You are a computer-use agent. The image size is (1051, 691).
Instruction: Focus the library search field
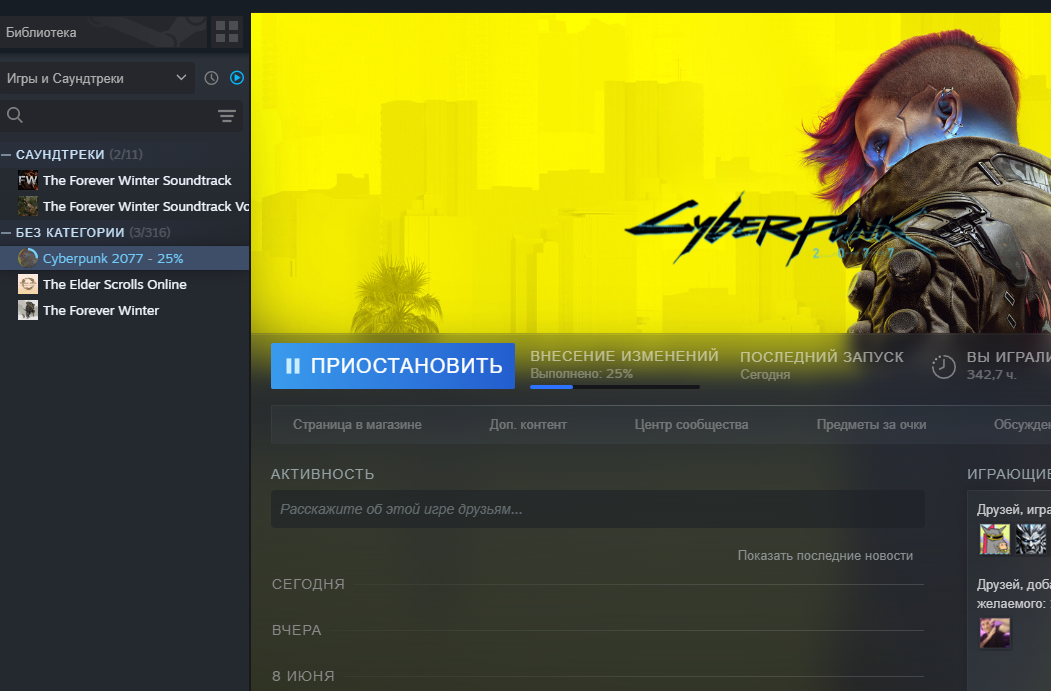pyautogui.click(x=121, y=115)
